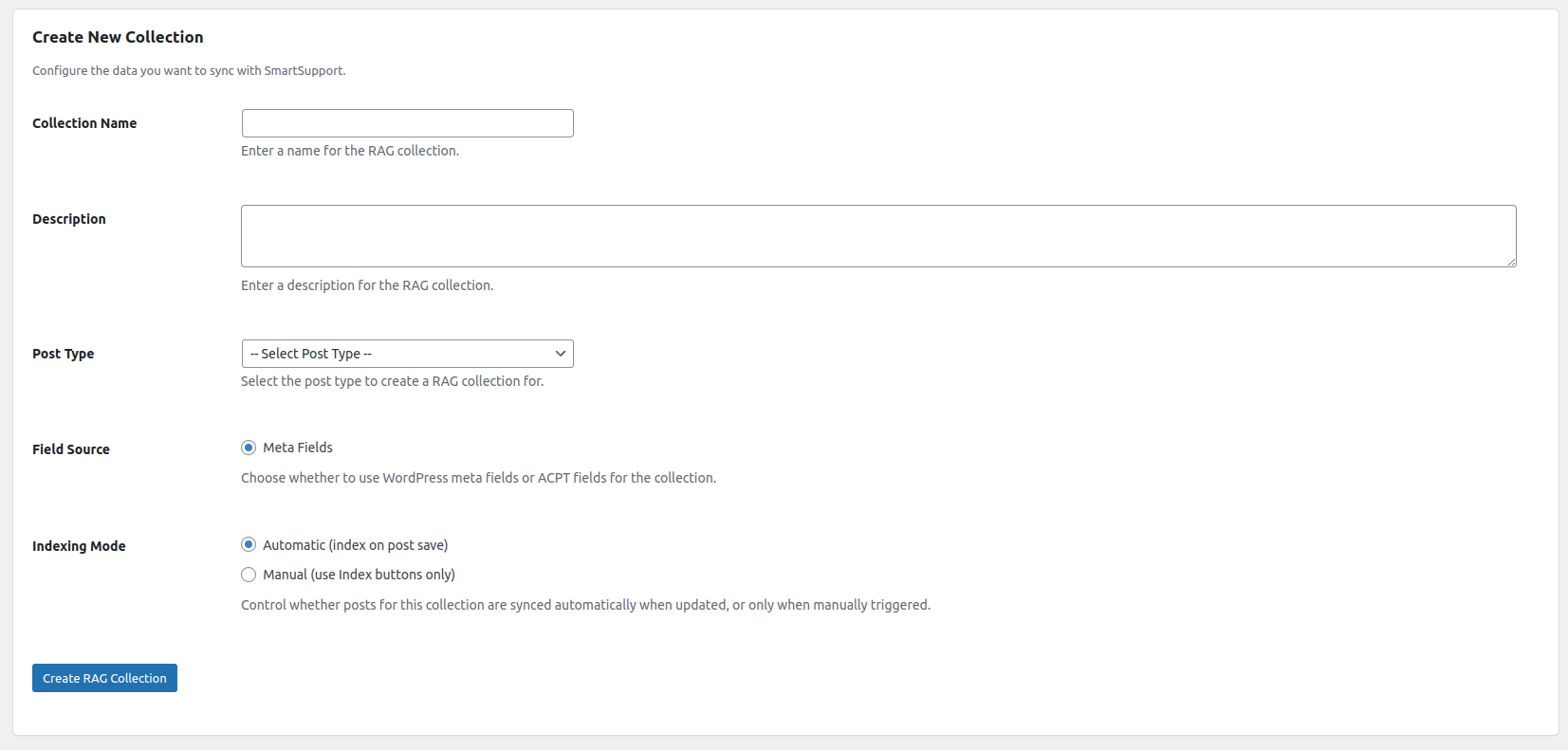This screenshot has height=750, width=1568.
Task: Click the Post Type dropdown chevron arrow
Action: click(x=561, y=354)
